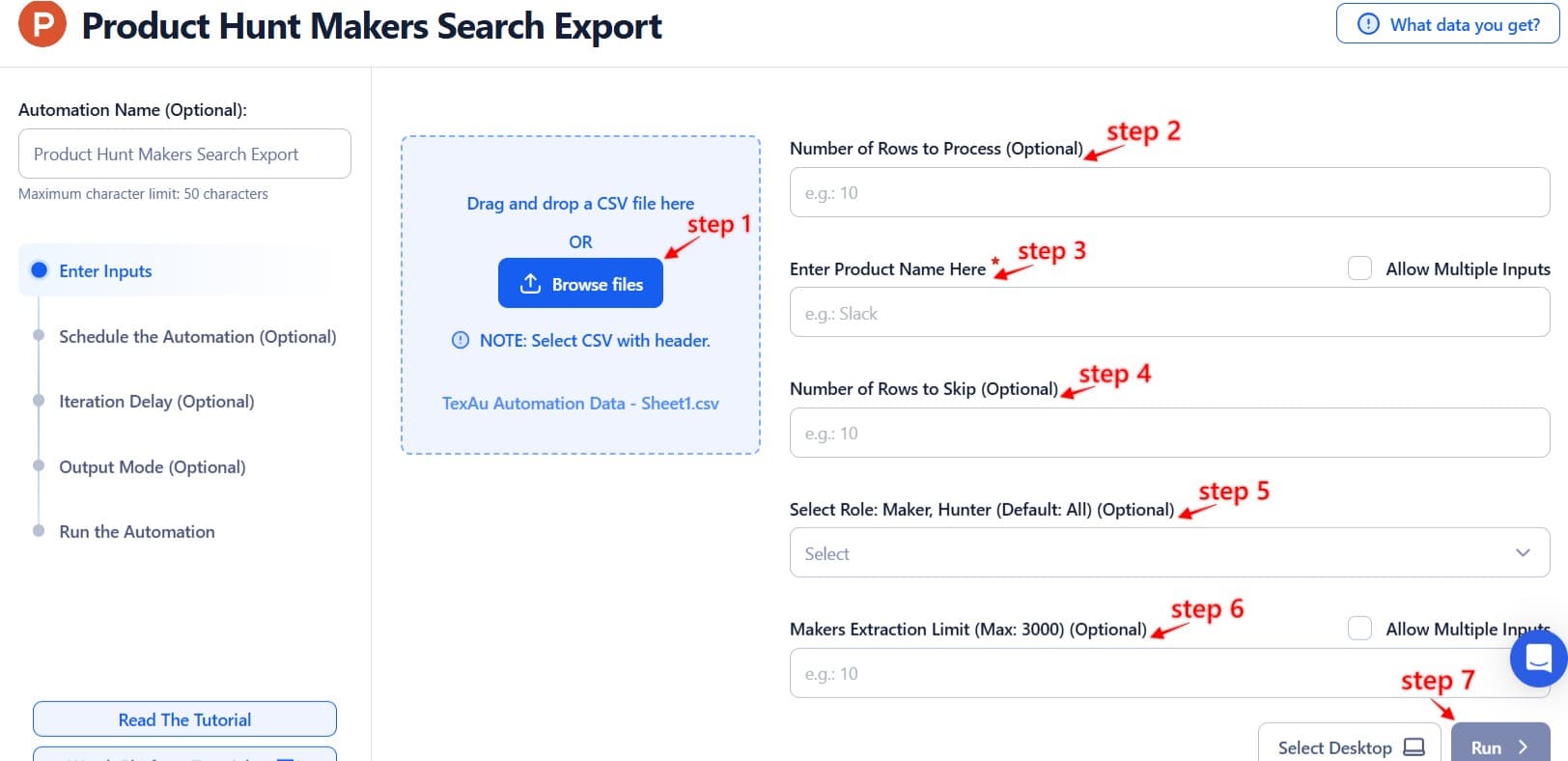The width and height of the screenshot is (1568, 761).
Task: Click the upload icon on Browse files
Action: 530,284
